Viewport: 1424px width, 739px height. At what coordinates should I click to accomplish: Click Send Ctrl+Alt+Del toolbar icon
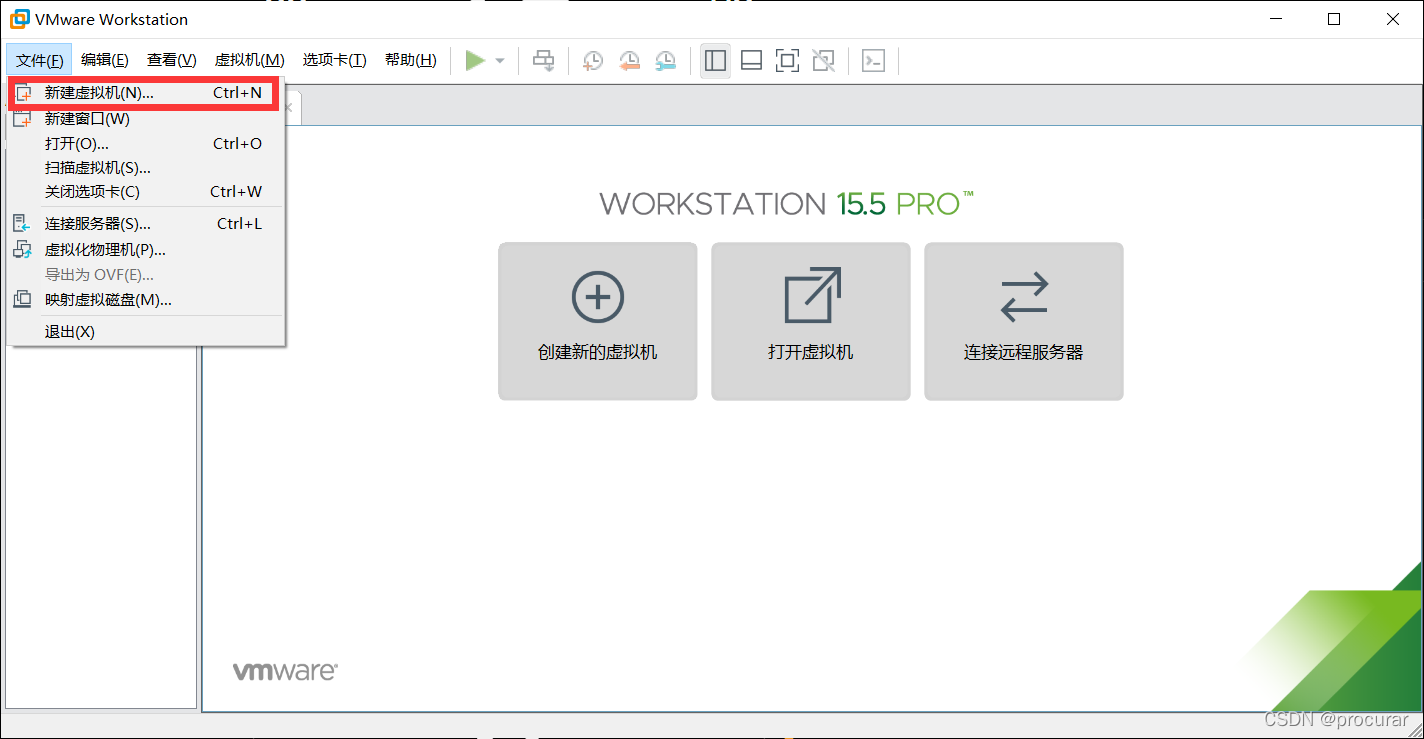click(543, 61)
